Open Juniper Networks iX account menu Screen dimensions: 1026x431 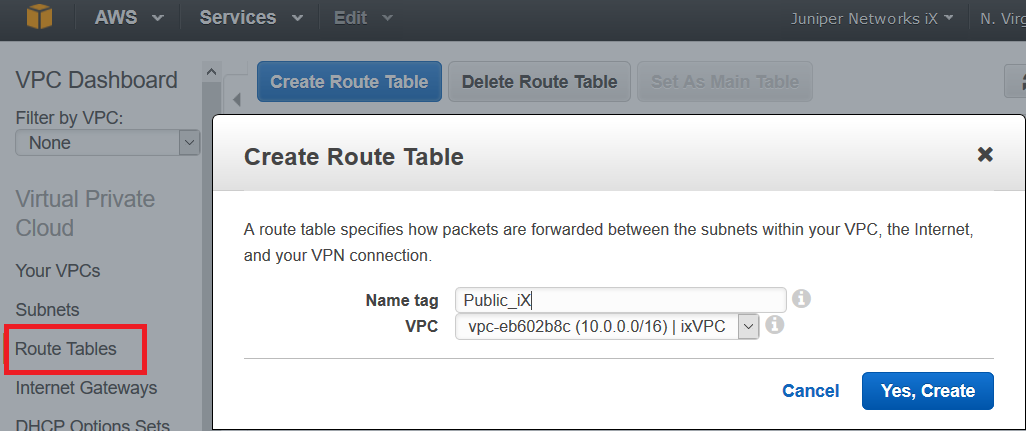point(872,18)
